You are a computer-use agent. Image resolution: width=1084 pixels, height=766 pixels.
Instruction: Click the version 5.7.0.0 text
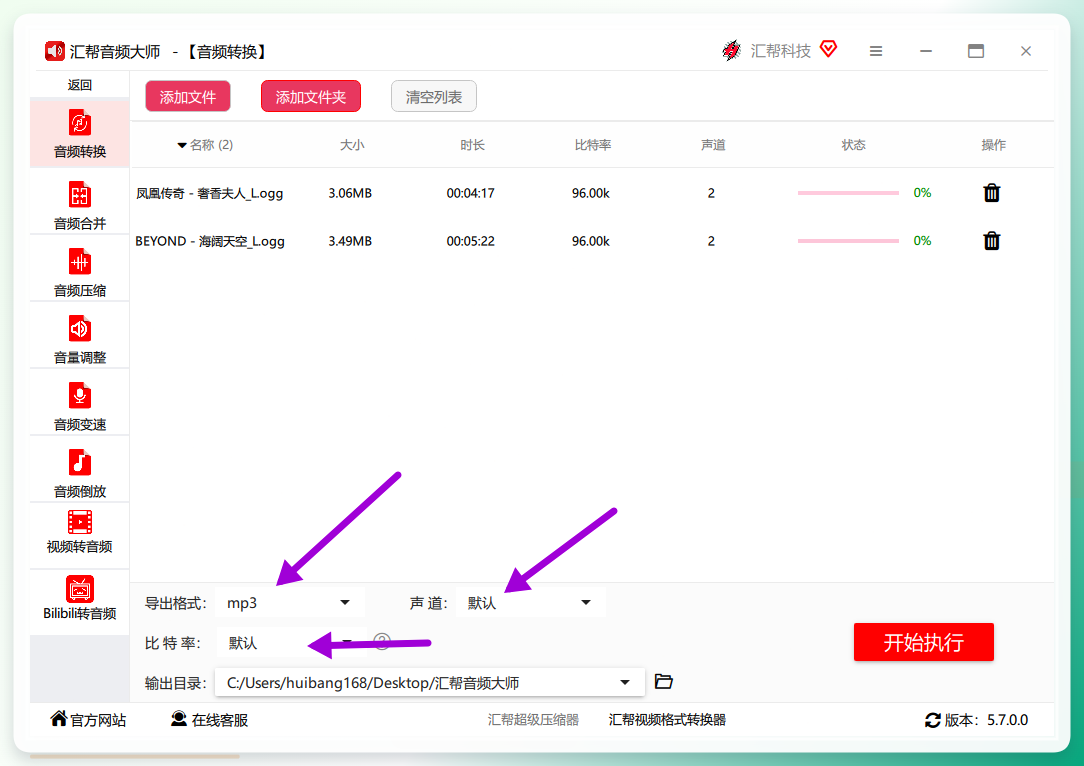pos(1007,720)
